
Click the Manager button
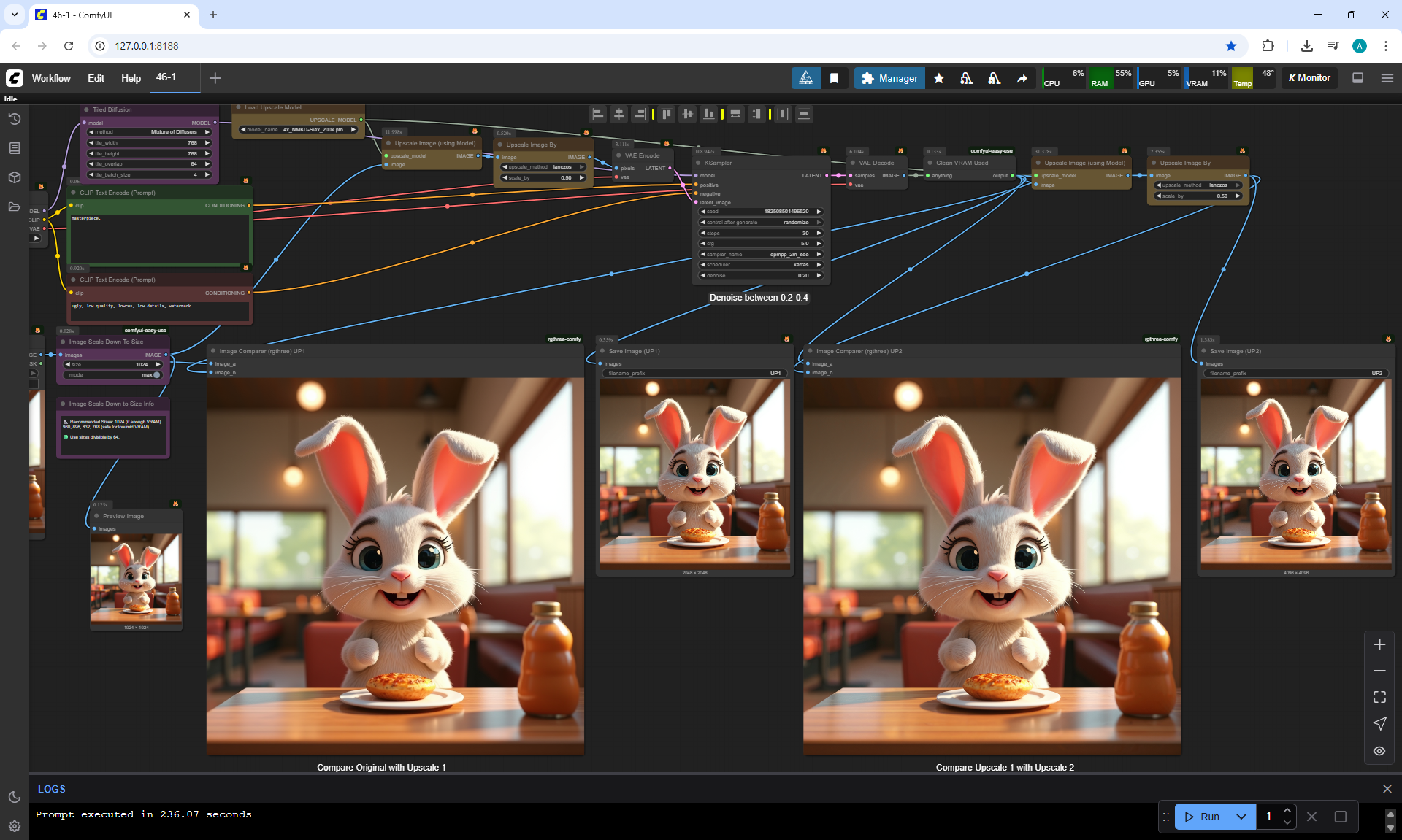889,78
